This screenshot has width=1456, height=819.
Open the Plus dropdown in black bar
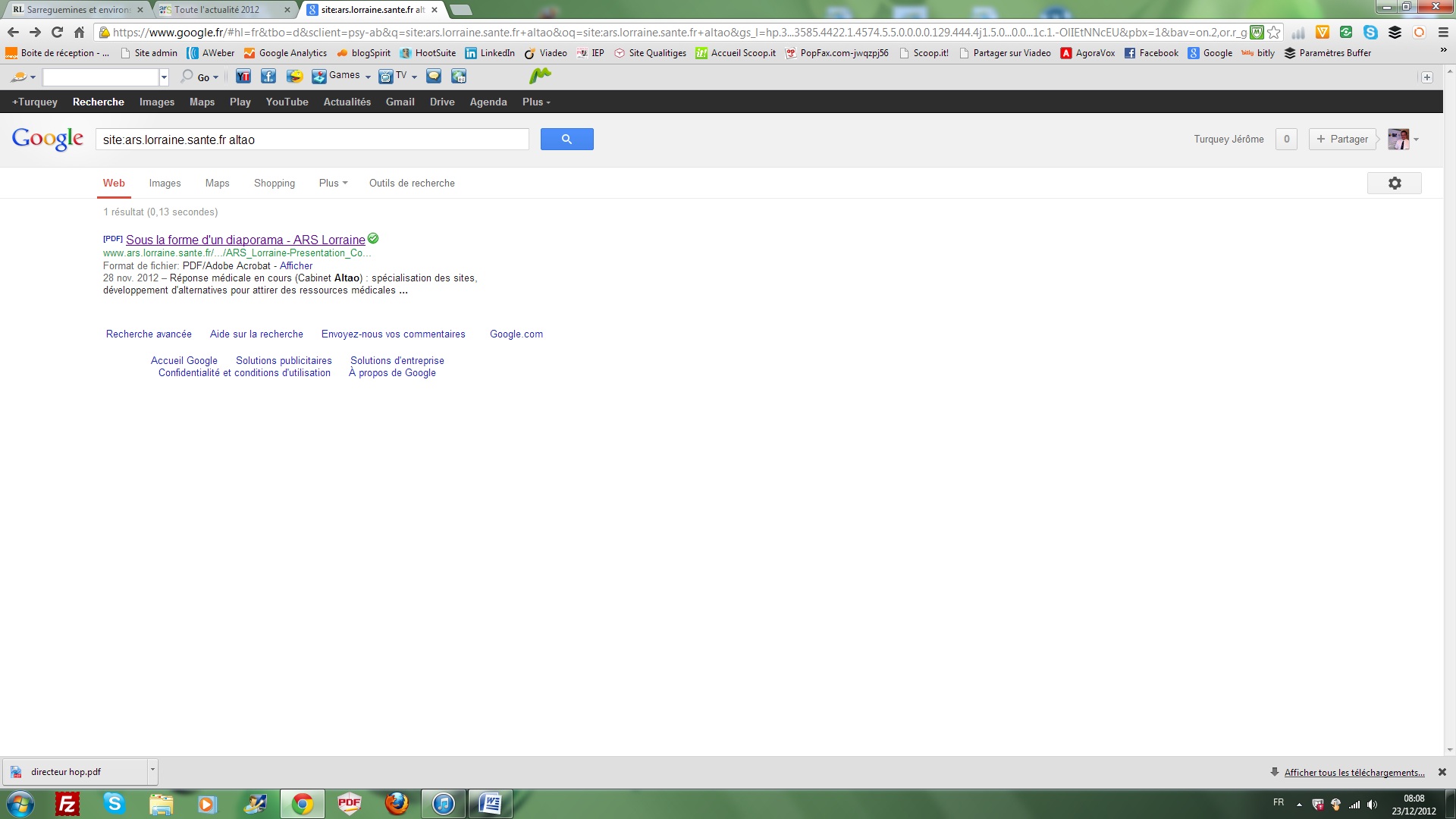coord(536,102)
